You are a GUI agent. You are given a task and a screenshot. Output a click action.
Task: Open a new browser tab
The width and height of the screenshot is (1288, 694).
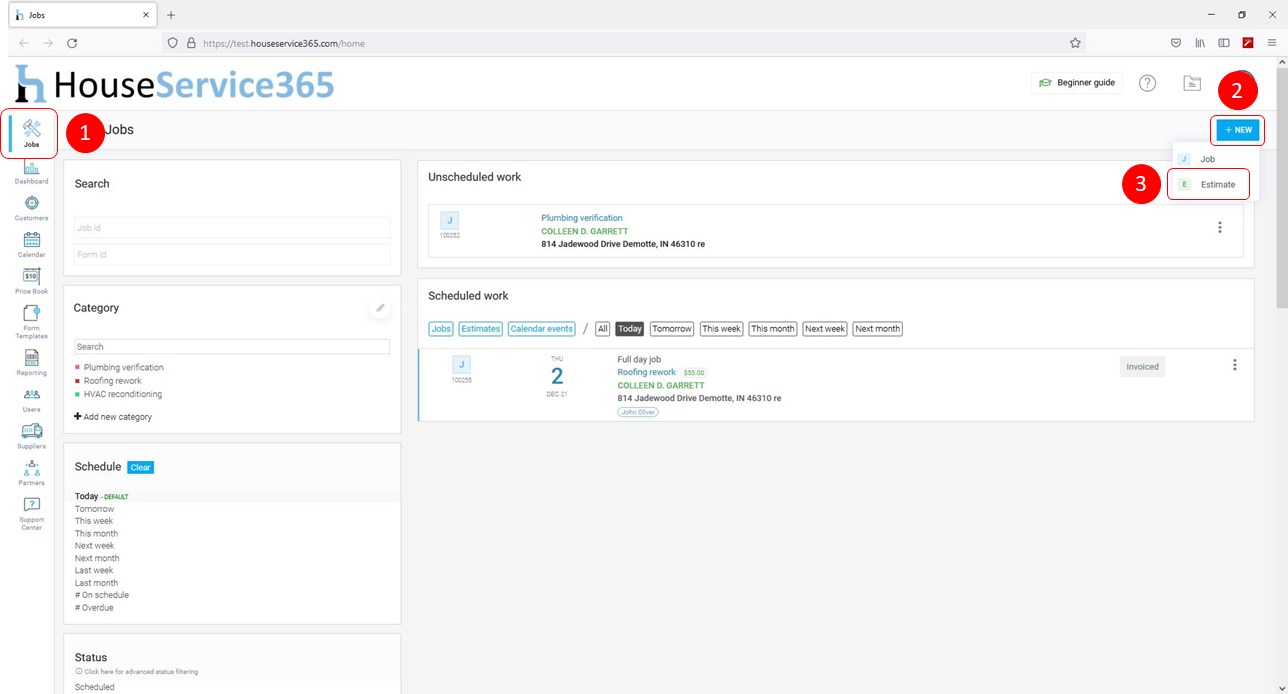[171, 15]
